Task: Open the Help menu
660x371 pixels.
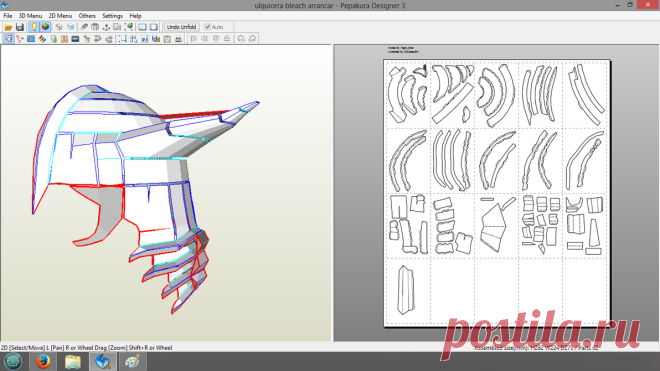Action: click(x=135, y=16)
